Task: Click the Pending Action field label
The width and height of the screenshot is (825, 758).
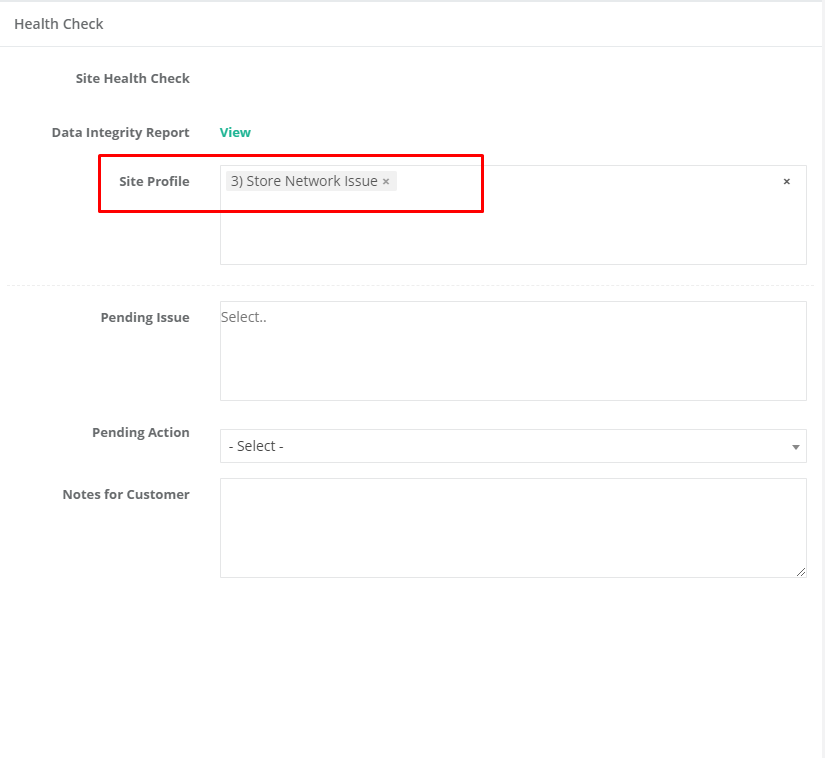Action: (140, 433)
